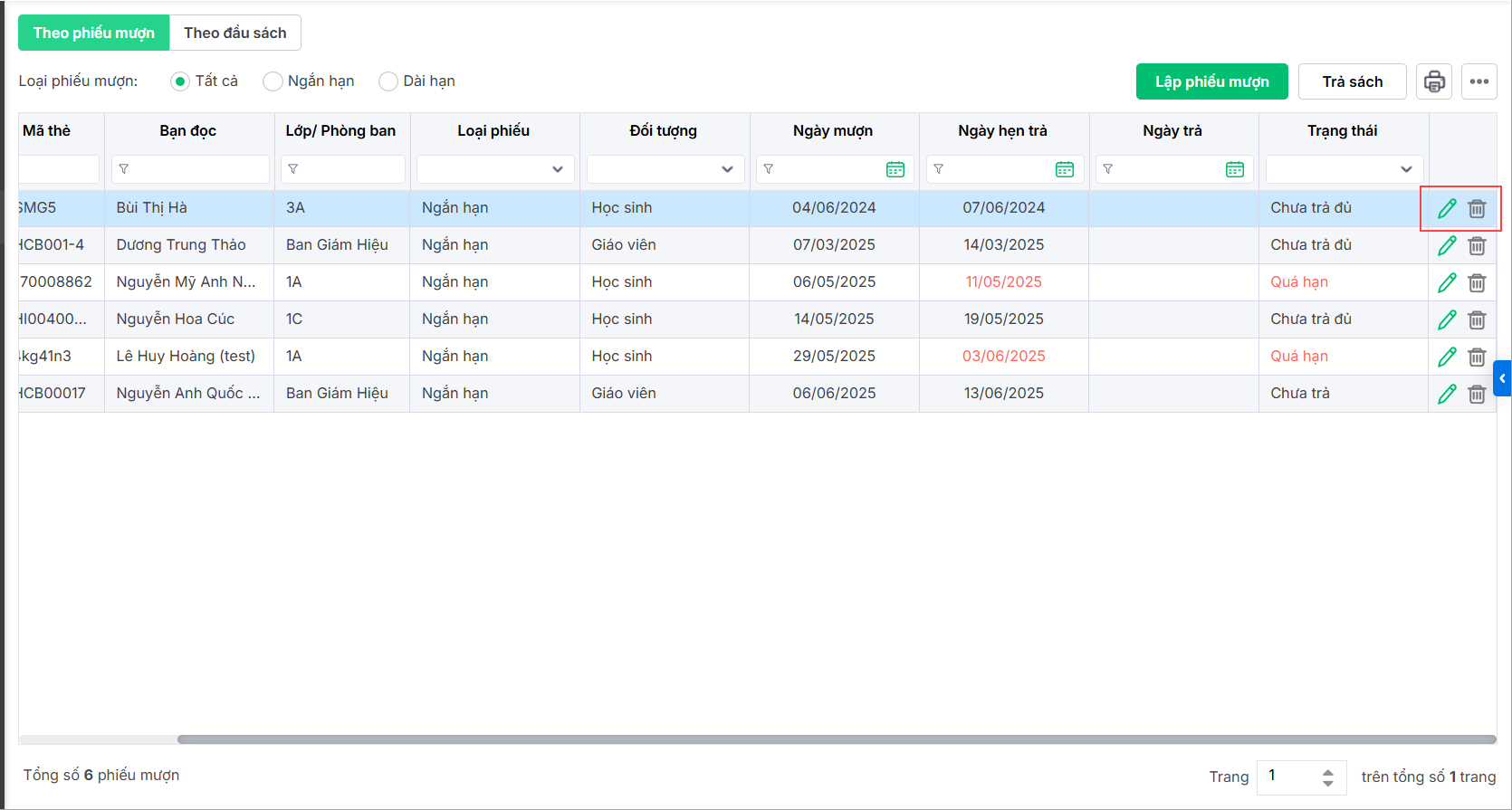Delete Nguyễn Anh Quốc's loan slip
The width and height of the screenshot is (1512, 810).
[x=1477, y=394]
